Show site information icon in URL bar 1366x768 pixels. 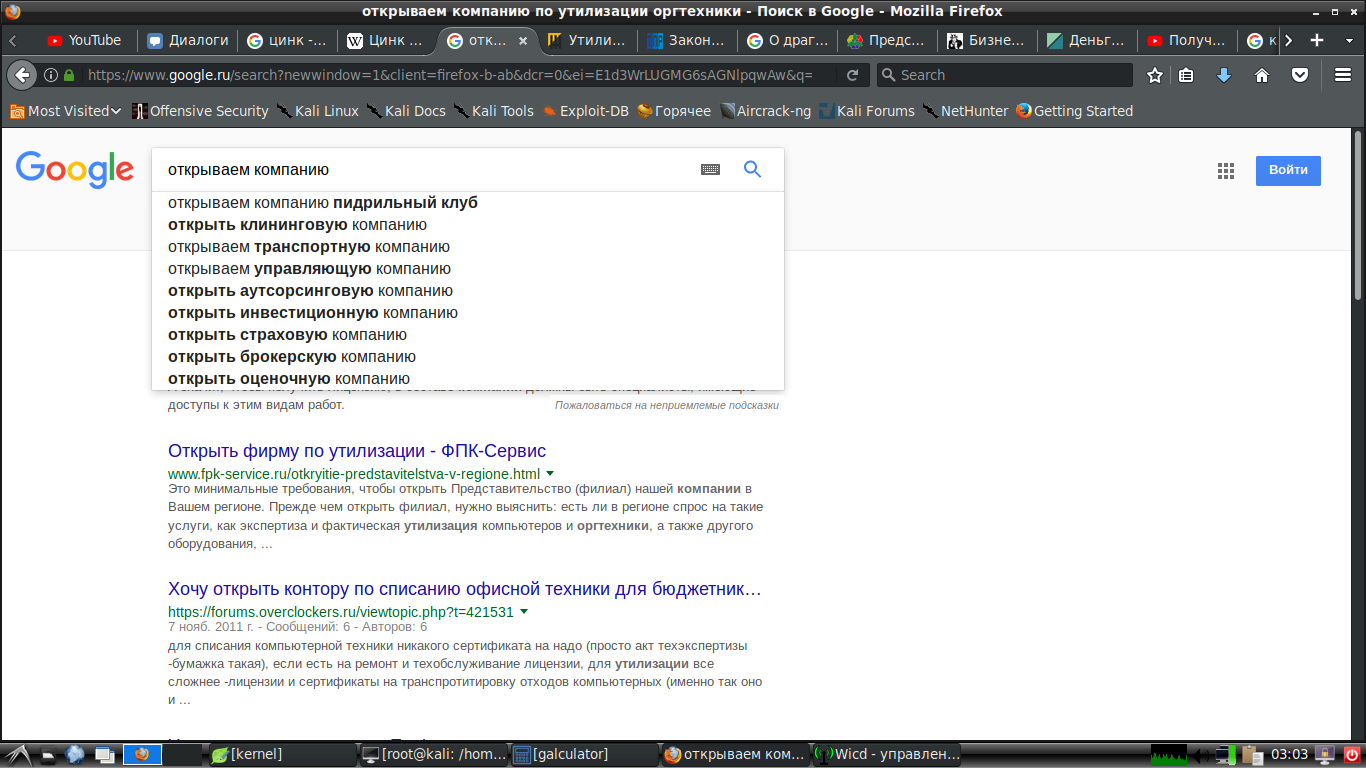[x=50, y=75]
